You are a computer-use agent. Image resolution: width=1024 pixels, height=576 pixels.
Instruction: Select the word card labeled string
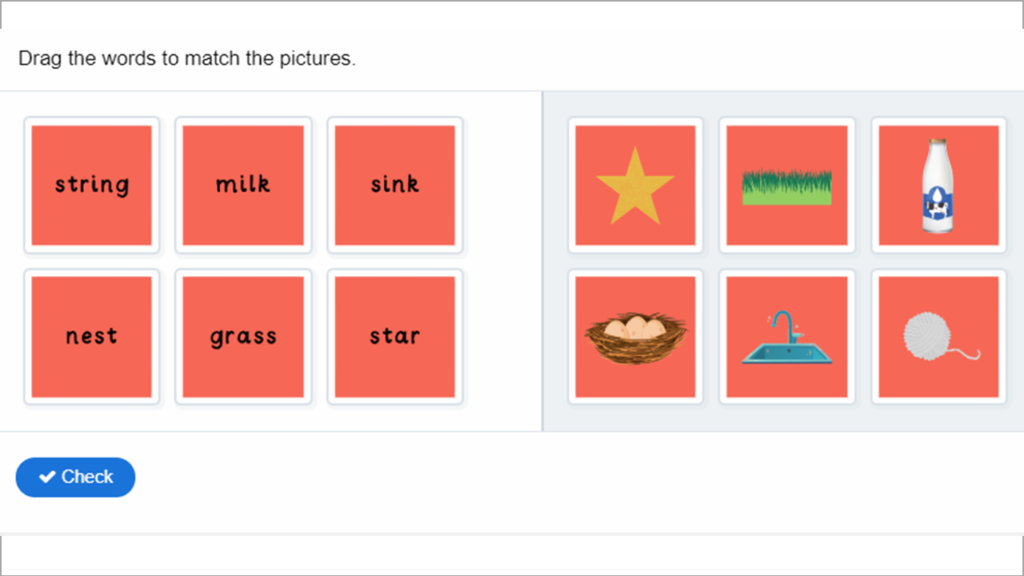(91, 185)
